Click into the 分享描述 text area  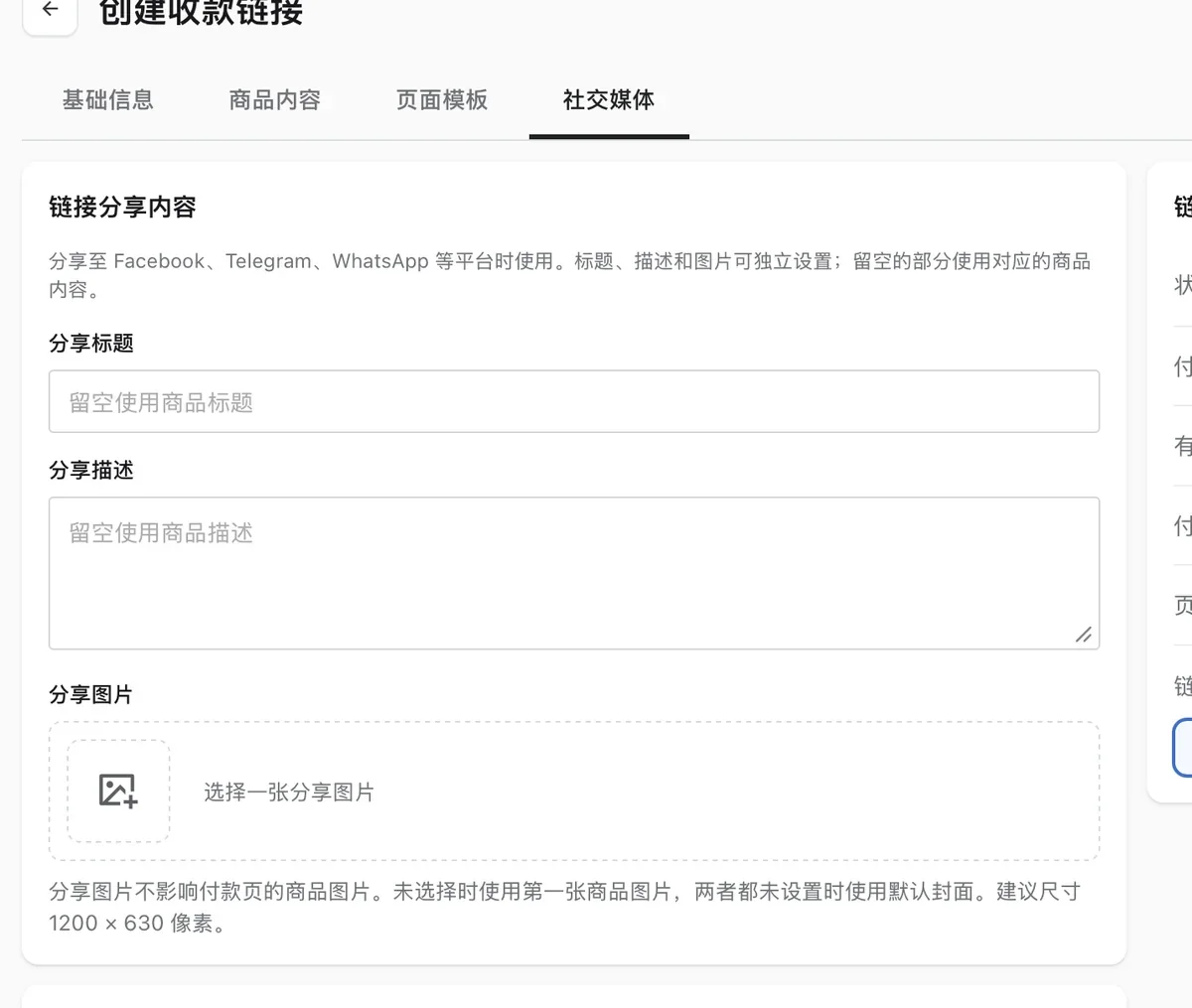pos(574,573)
